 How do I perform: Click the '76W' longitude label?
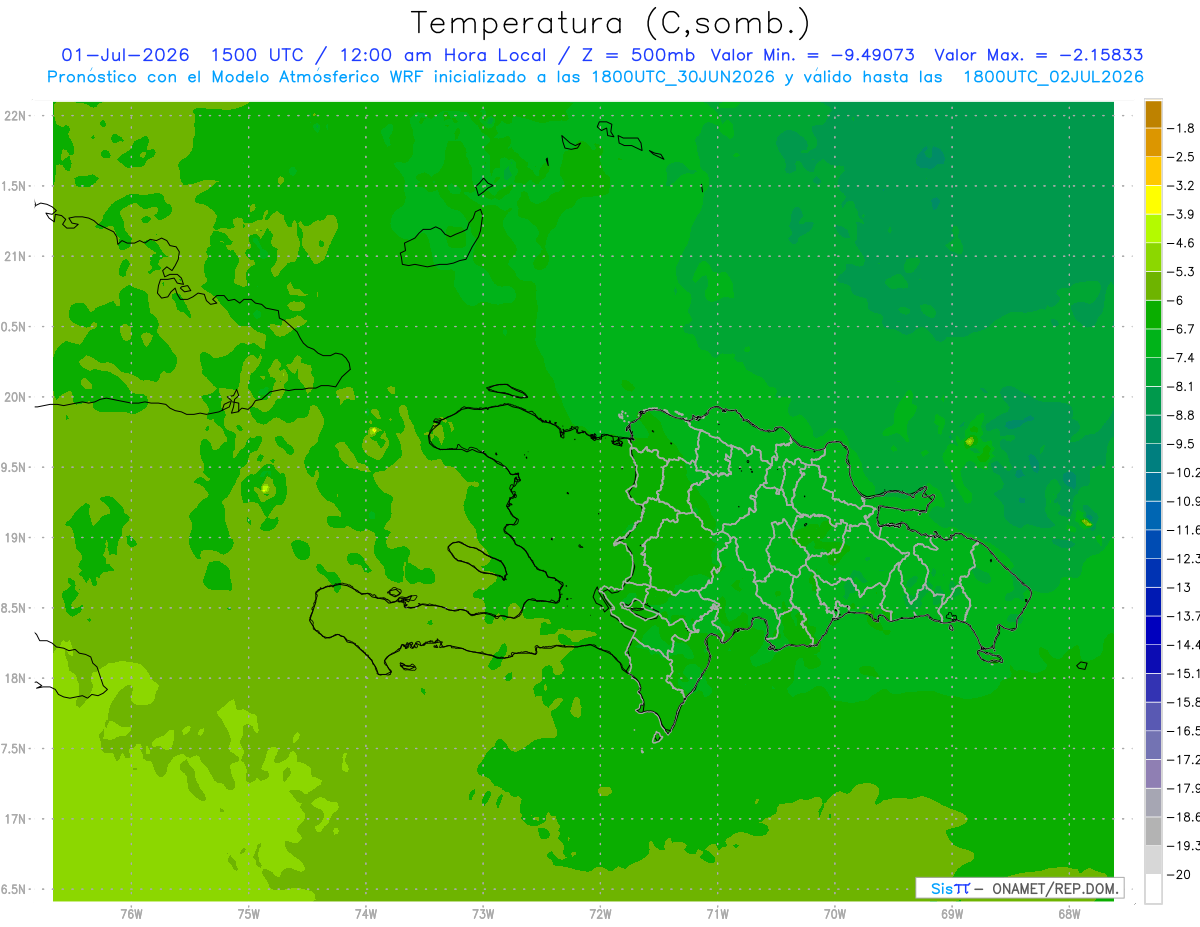coord(131,913)
